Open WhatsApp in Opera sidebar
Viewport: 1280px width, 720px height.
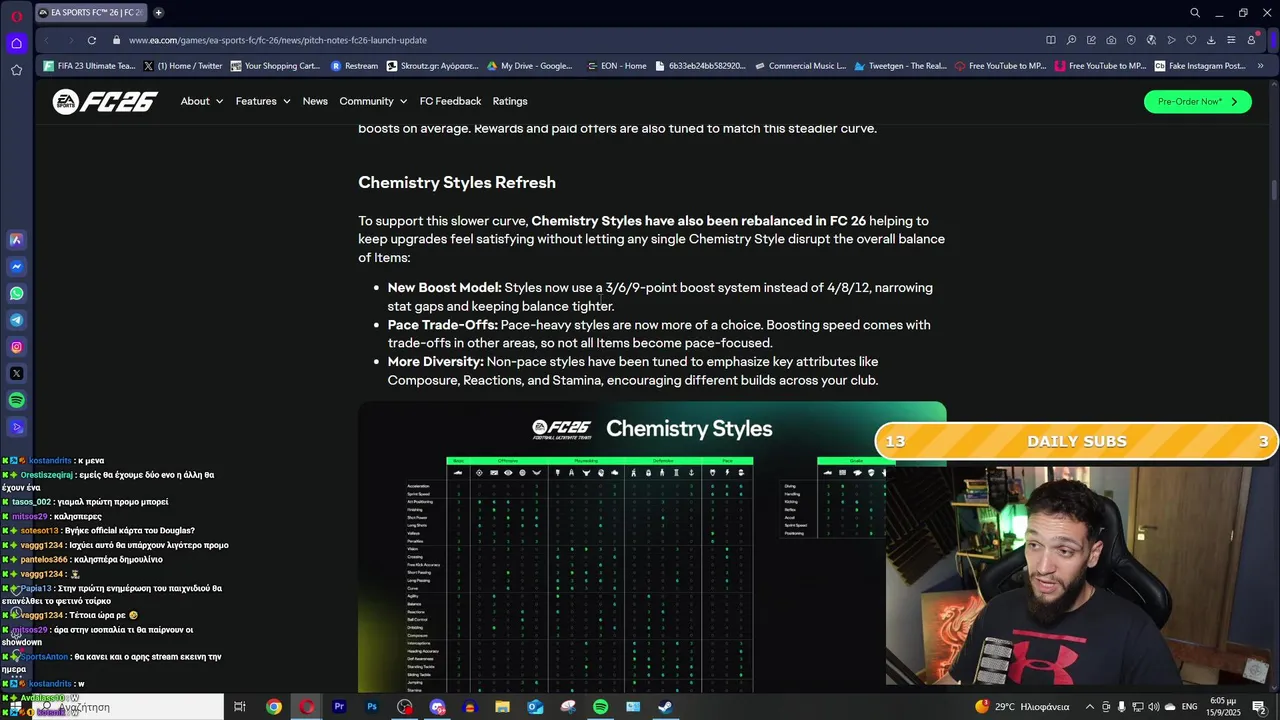[x=16, y=294]
